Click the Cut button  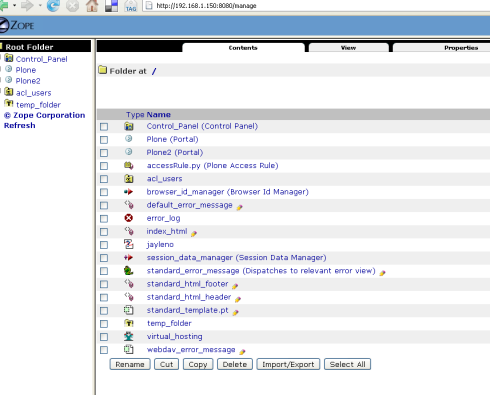[x=166, y=364]
